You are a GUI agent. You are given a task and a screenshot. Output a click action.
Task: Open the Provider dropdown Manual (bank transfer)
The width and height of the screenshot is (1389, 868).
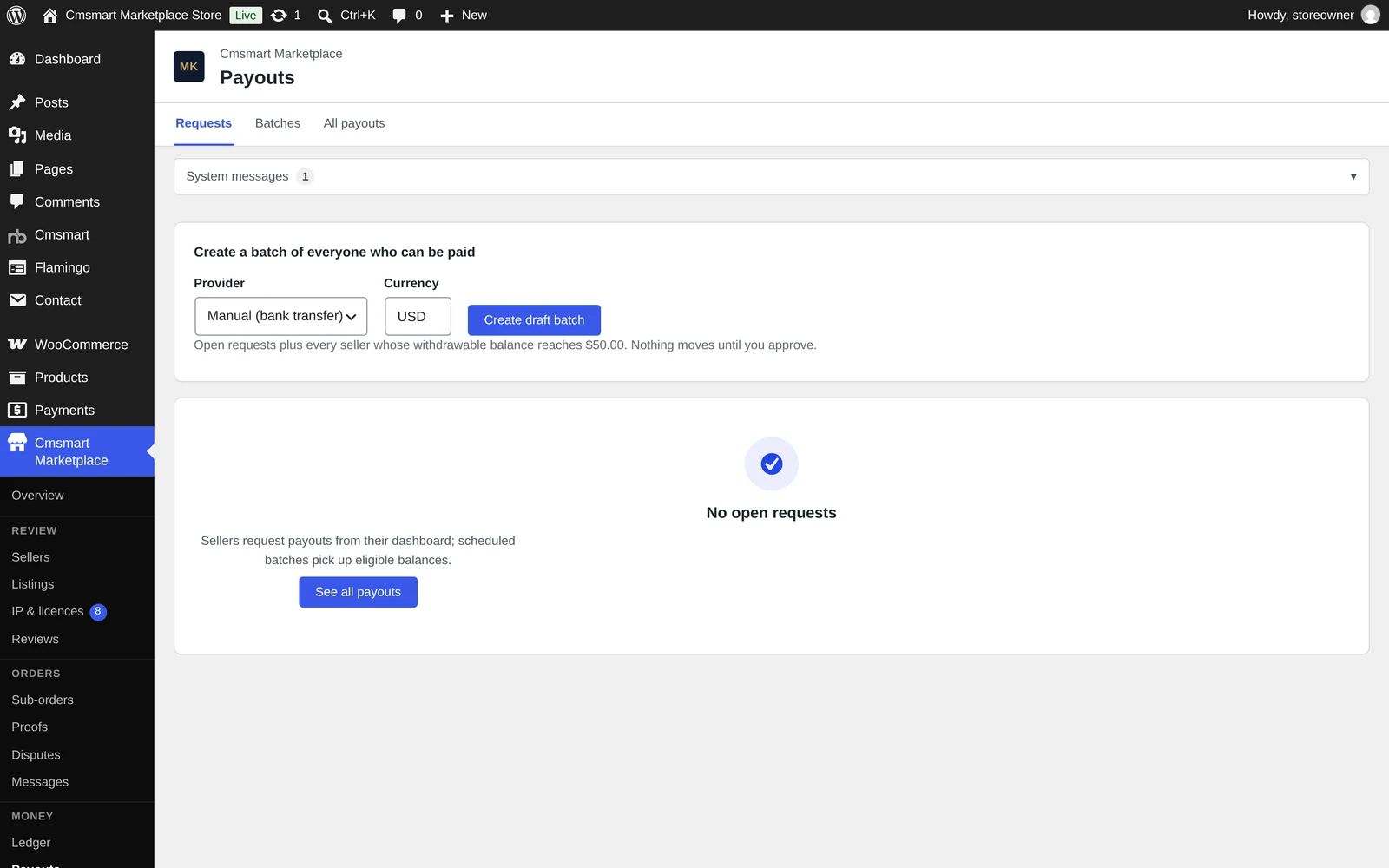click(281, 316)
